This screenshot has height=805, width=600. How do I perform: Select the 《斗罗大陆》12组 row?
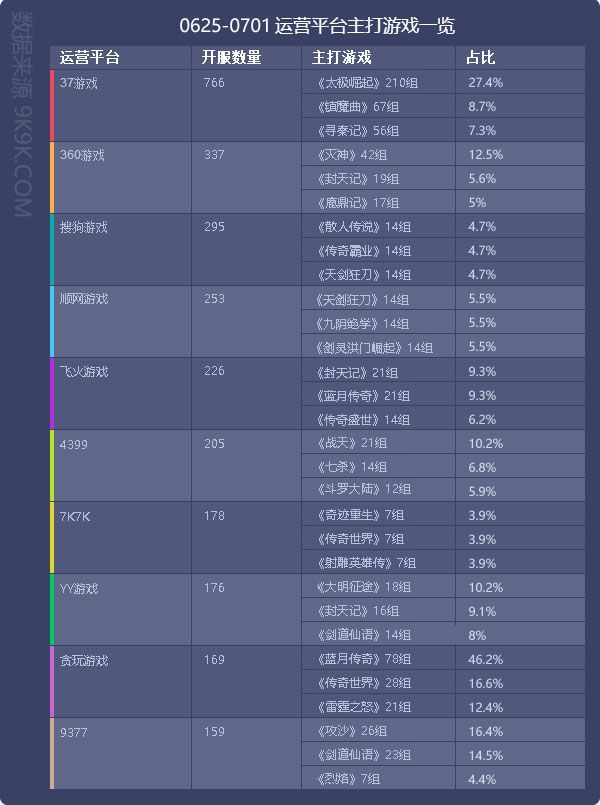(443, 489)
